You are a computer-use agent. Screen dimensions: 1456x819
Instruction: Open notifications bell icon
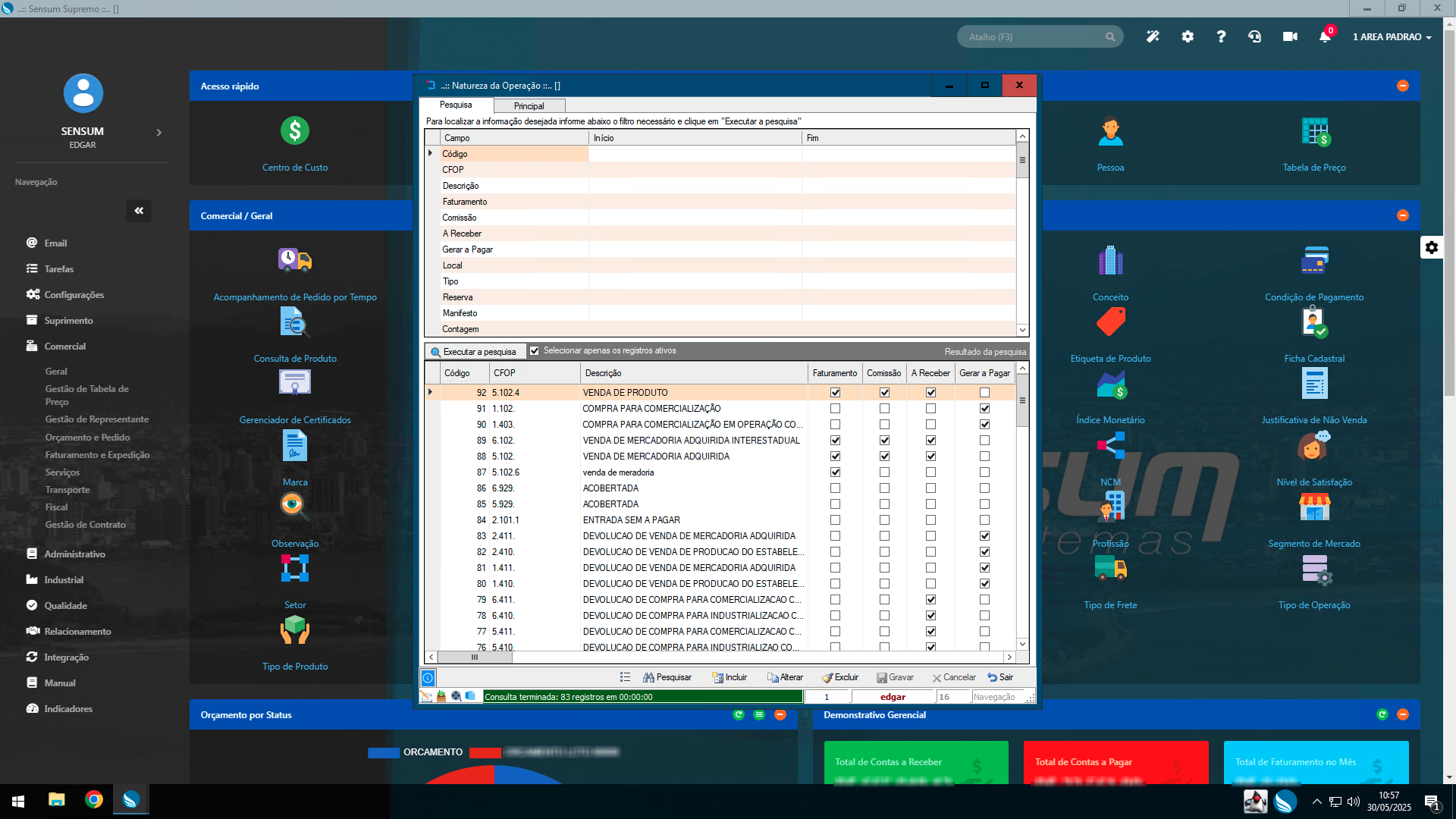pos(1325,36)
